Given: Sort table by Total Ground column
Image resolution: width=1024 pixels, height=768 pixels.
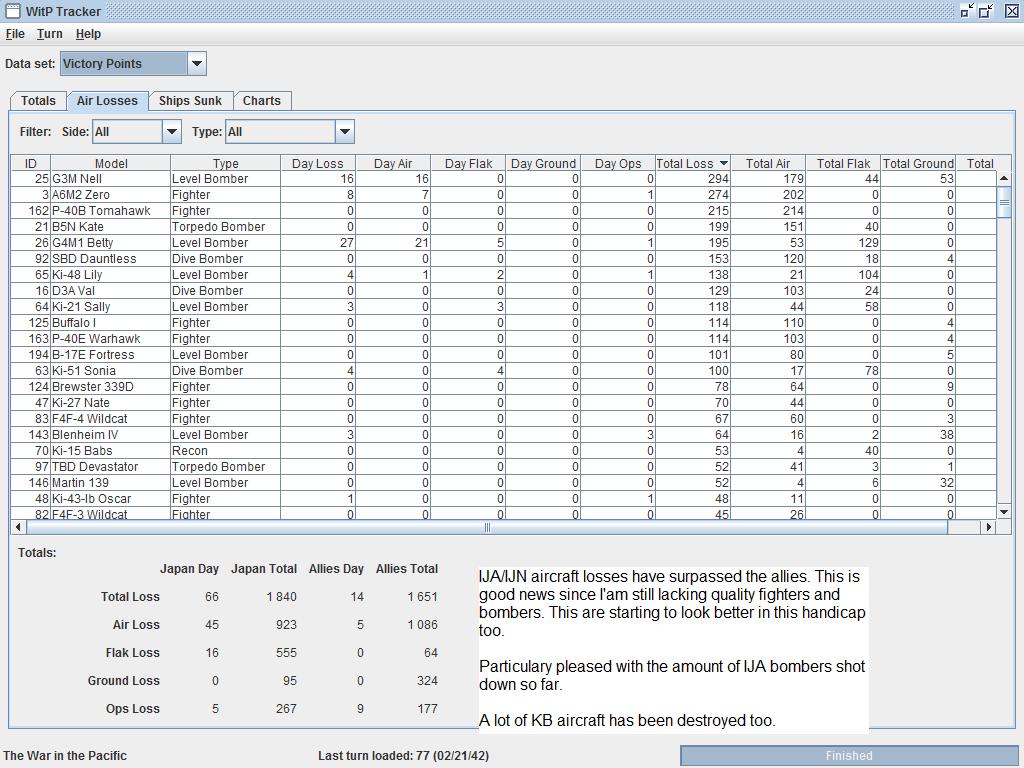Looking at the screenshot, I should tap(918, 163).
